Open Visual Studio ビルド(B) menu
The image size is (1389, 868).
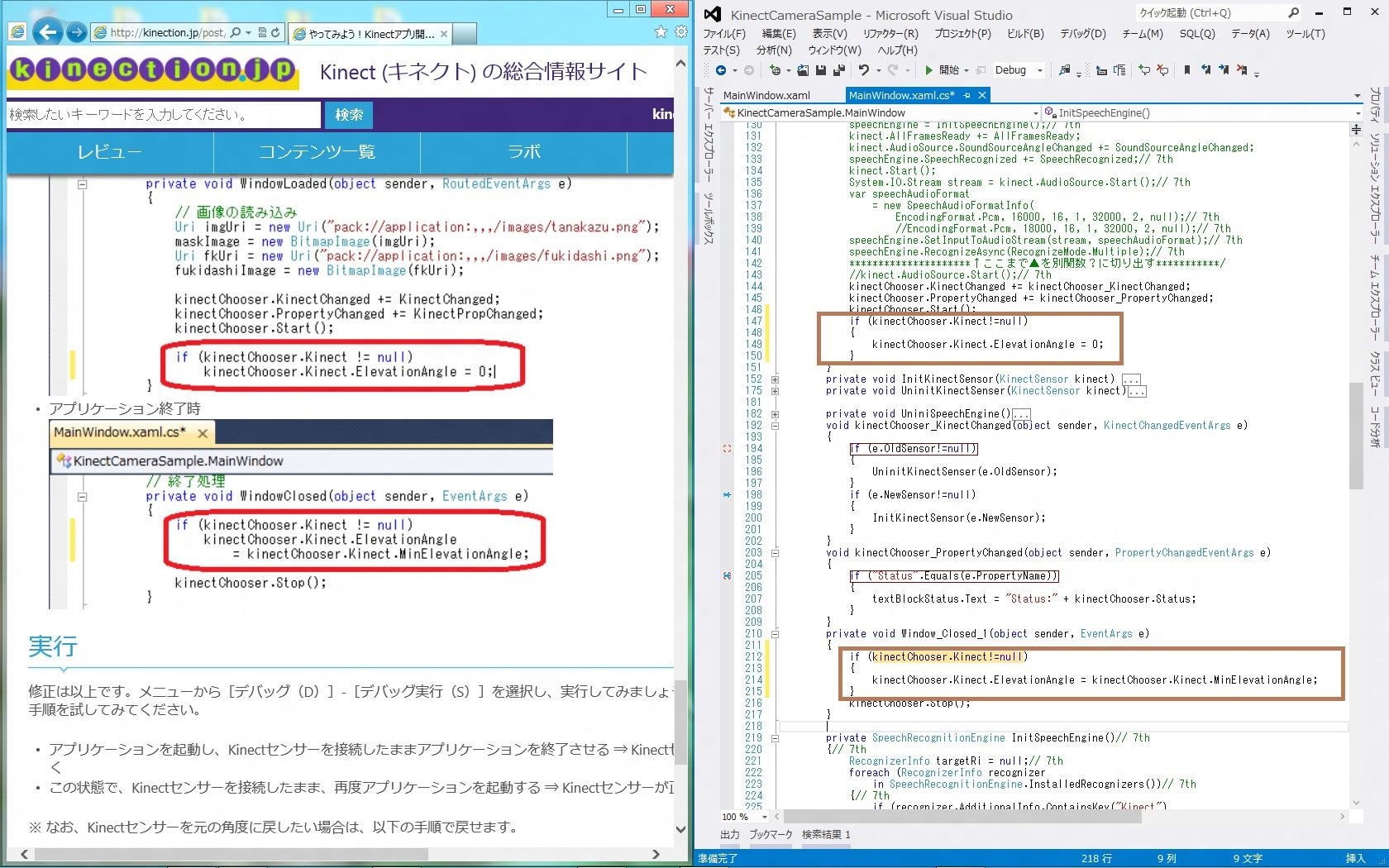click(x=1025, y=34)
